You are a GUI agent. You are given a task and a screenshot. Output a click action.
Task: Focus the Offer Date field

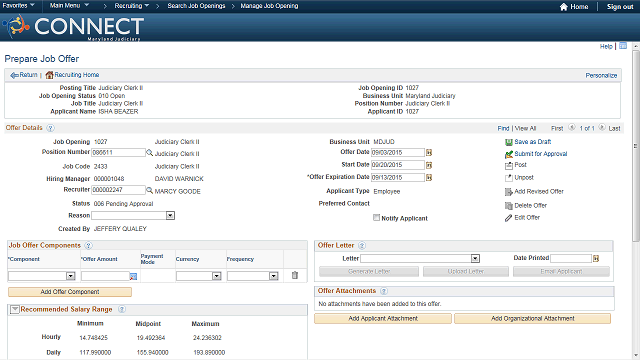click(398, 153)
